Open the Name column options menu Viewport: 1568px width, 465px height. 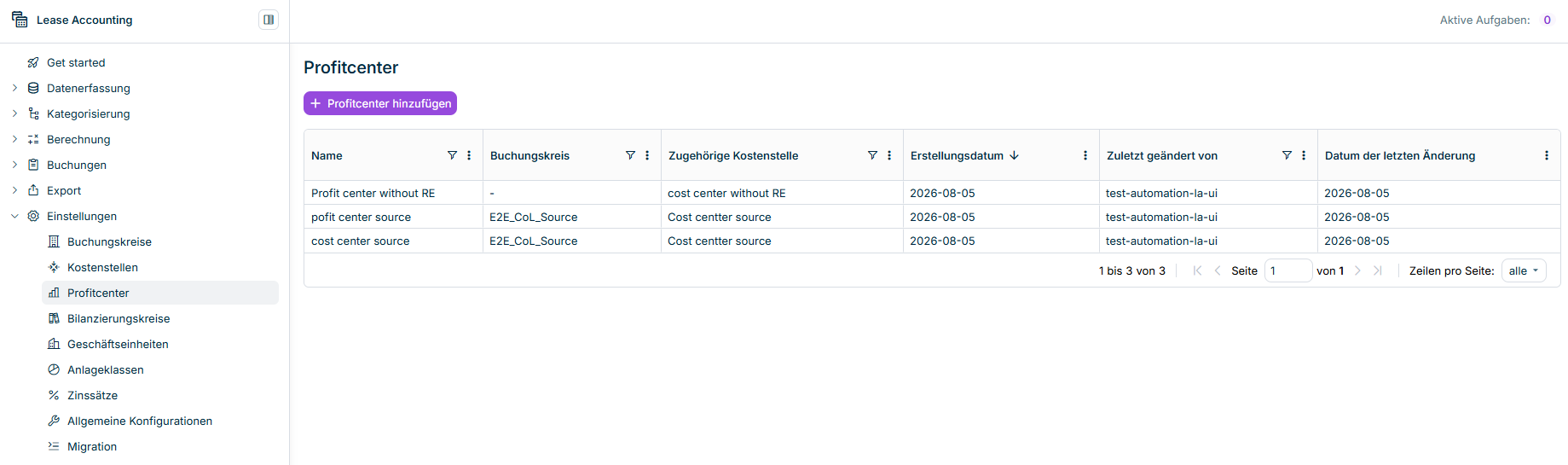point(469,155)
